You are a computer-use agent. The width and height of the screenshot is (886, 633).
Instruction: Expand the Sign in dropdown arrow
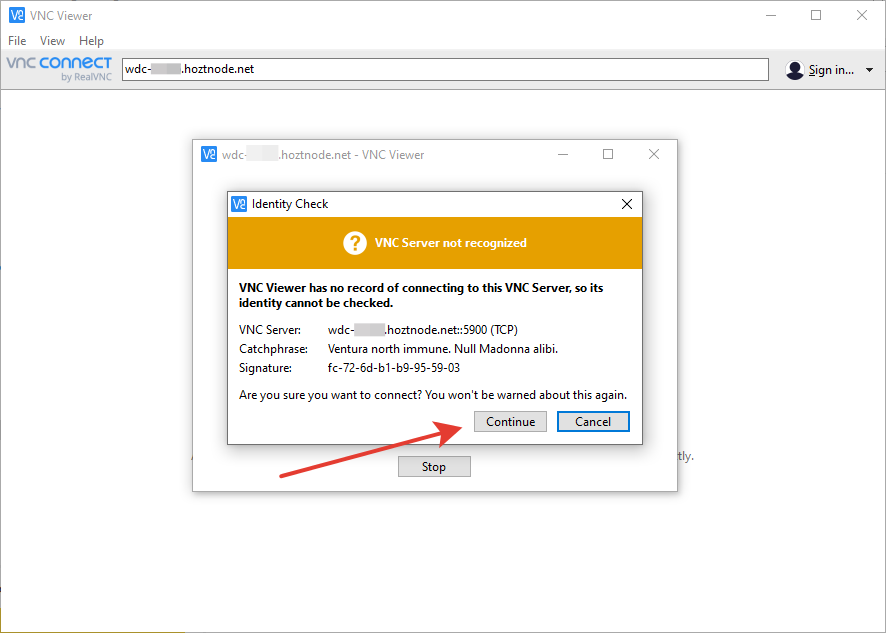869,70
